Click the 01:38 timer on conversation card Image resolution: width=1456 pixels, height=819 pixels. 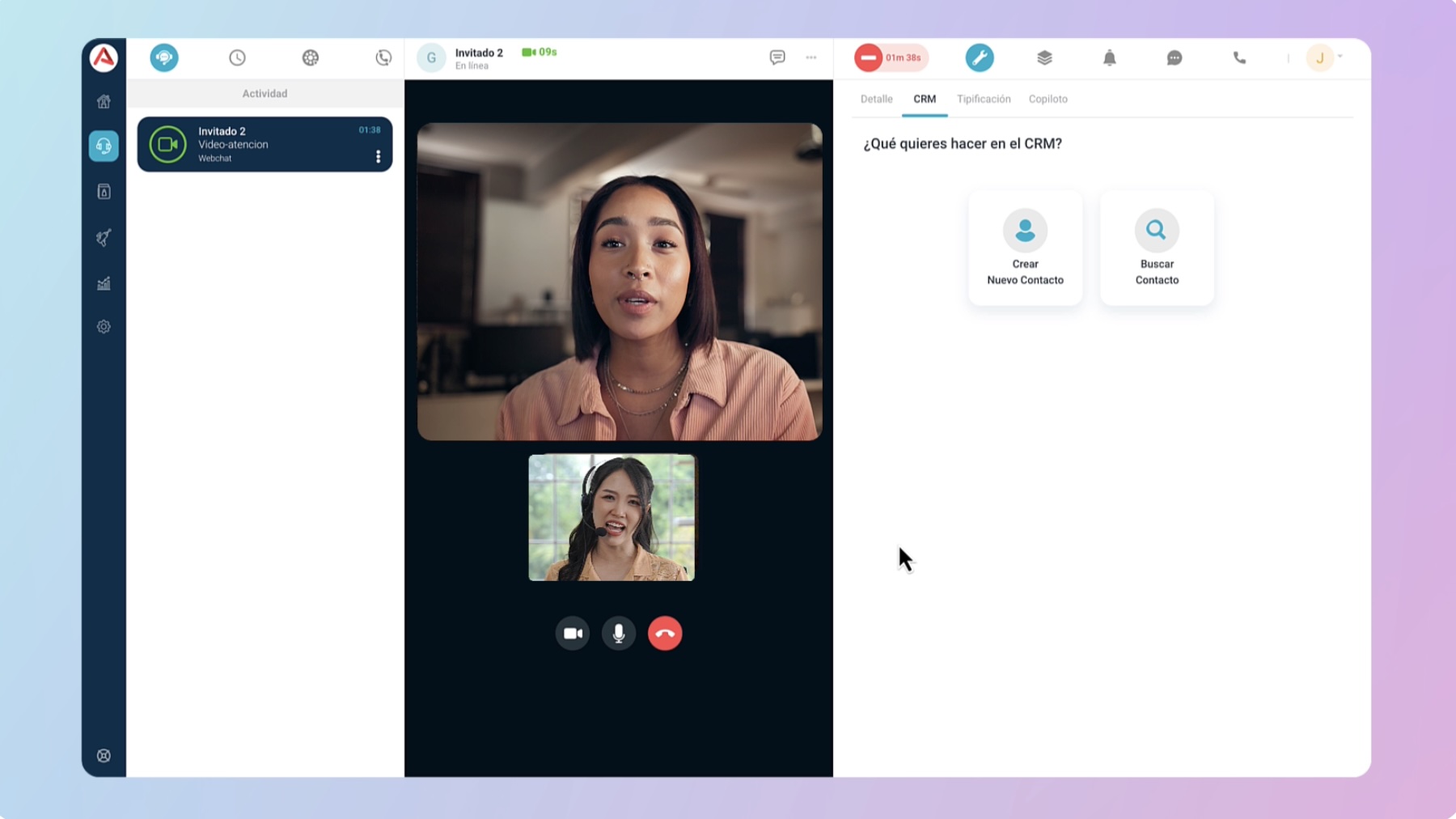(370, 129)
